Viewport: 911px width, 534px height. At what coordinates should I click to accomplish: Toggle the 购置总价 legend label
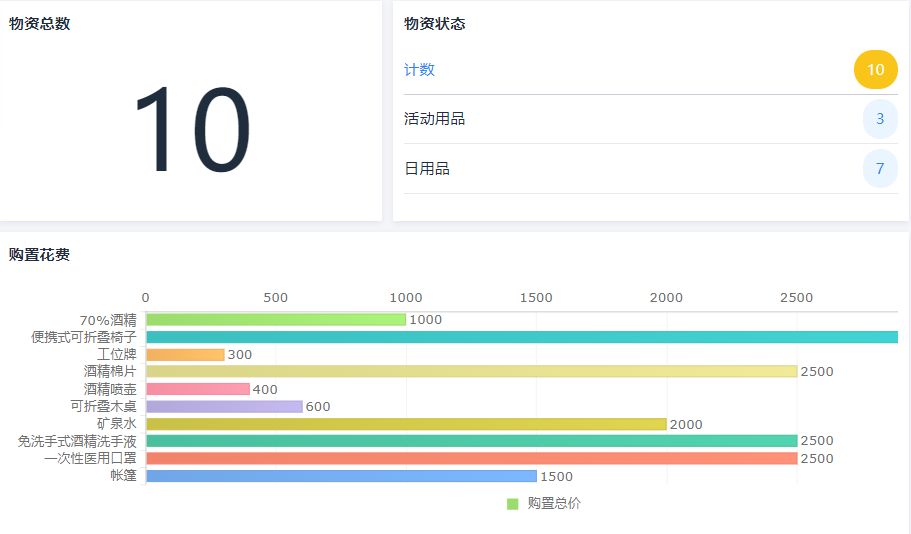tap(554, 504)
